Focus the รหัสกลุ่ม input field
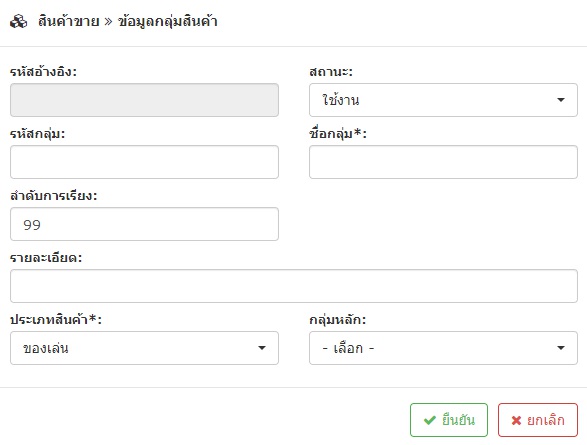This screenshot has width=587, height=445. (144, 162)
